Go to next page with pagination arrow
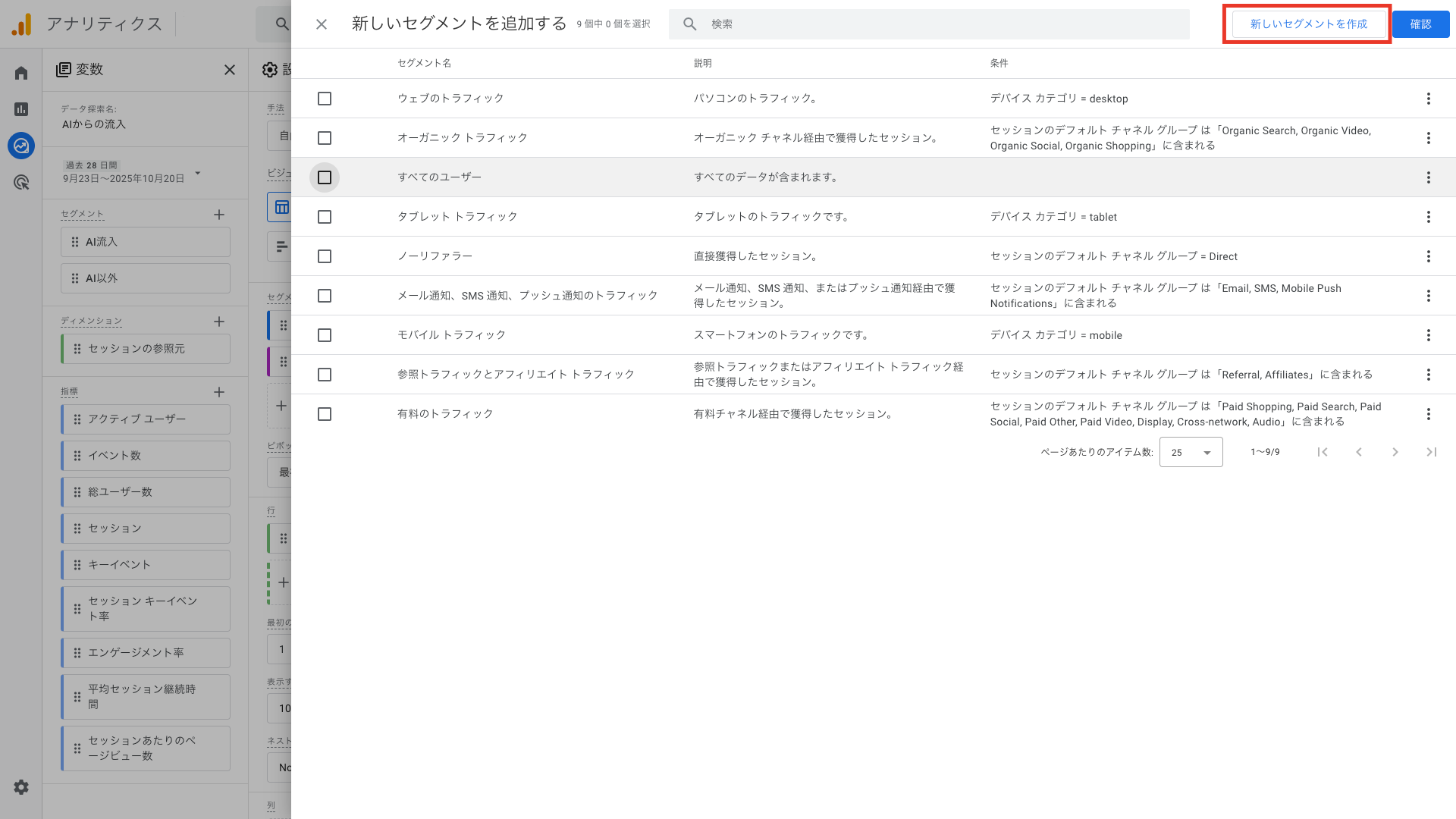Image resolution: width=1456 pixels, height=819 pixels. 1395,452
